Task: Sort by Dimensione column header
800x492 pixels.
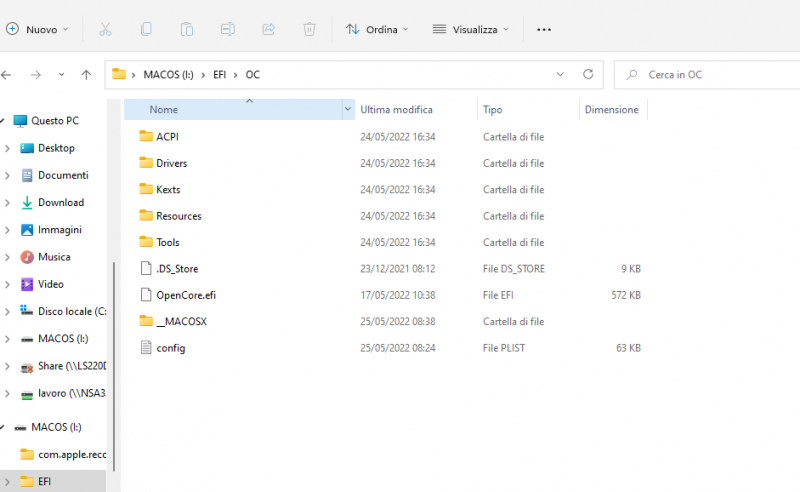Action: 613,109
